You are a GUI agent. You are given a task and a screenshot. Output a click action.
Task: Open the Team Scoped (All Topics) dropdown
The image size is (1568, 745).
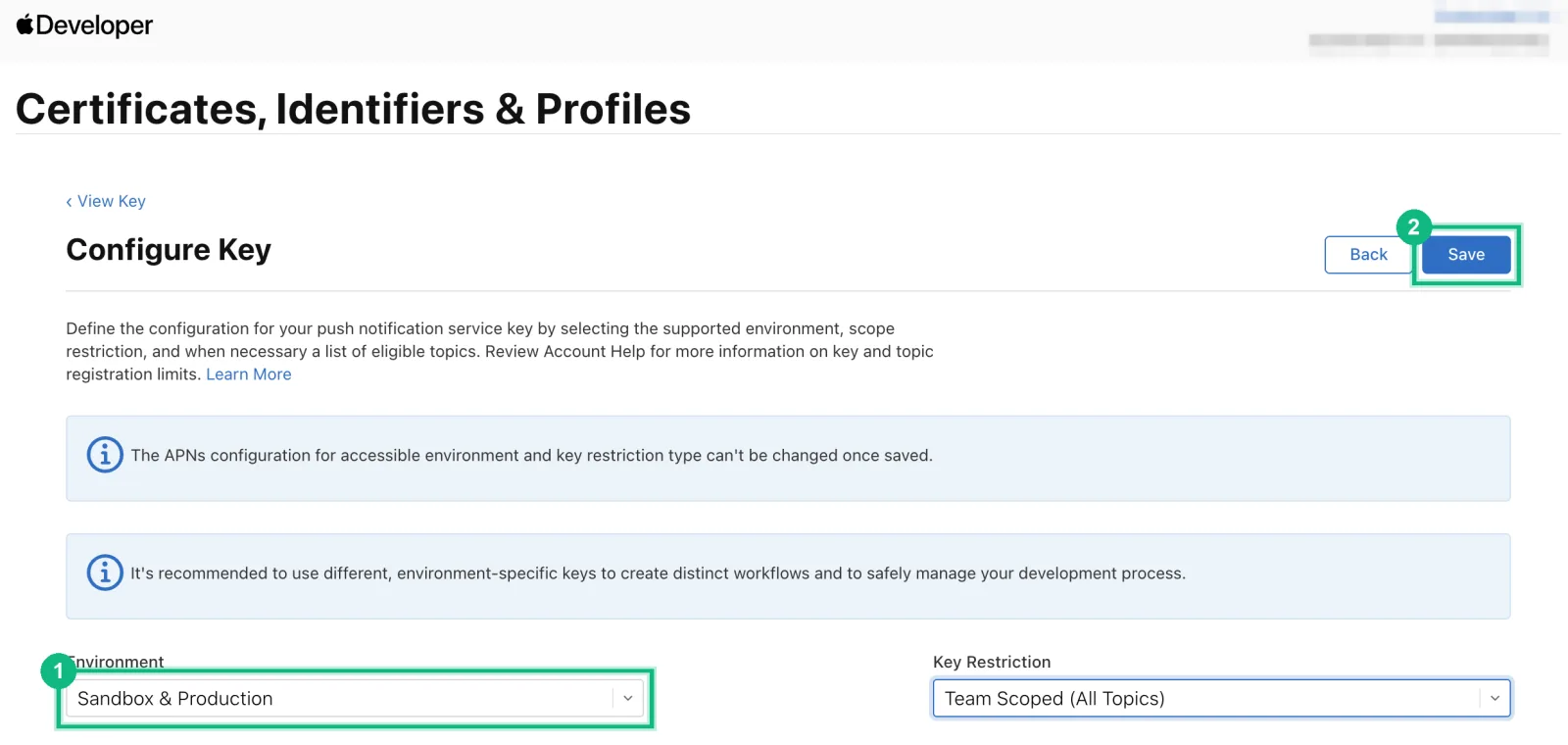1221,699
